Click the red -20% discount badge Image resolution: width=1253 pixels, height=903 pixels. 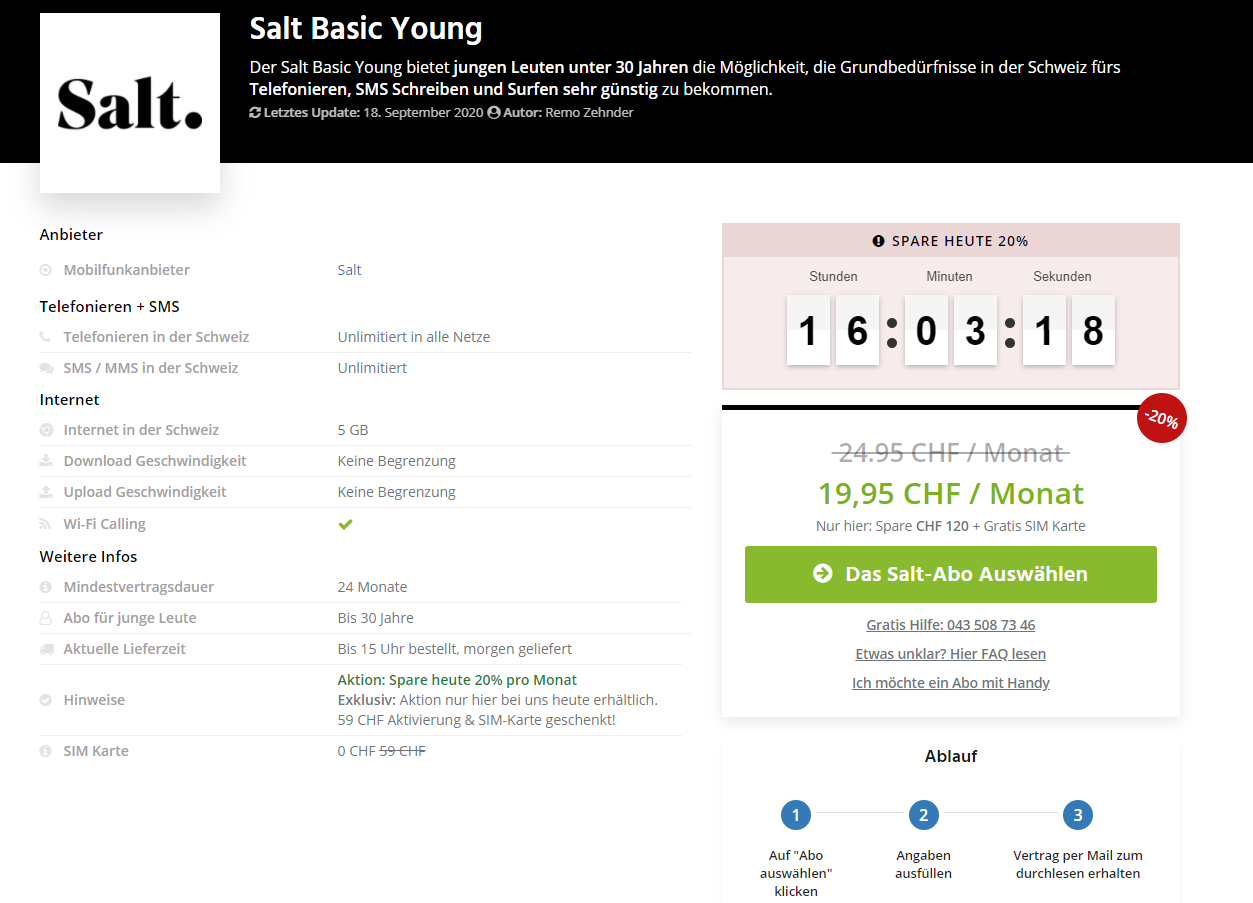click(1161, 420)
